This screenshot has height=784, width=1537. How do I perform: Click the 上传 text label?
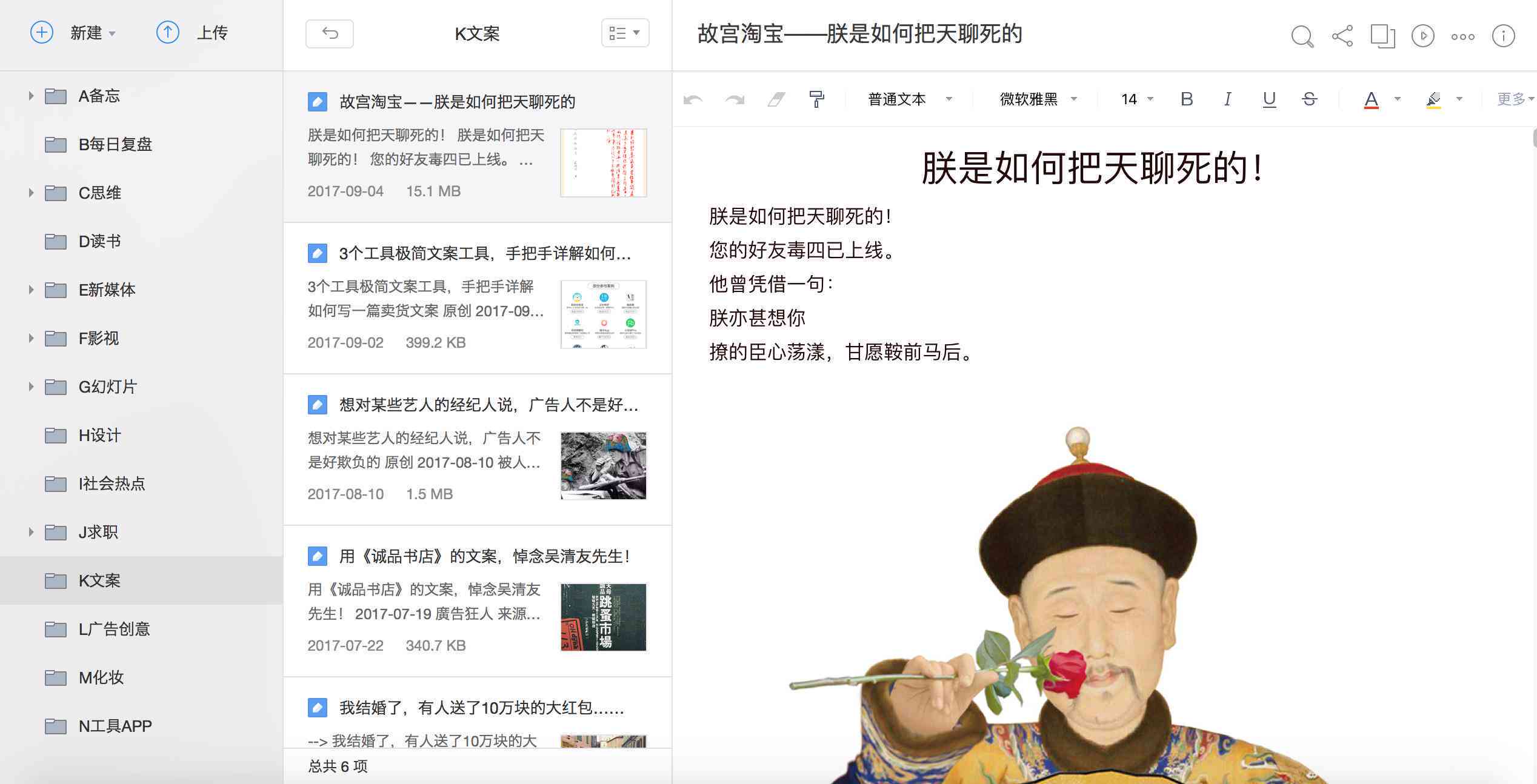(212, 33)
